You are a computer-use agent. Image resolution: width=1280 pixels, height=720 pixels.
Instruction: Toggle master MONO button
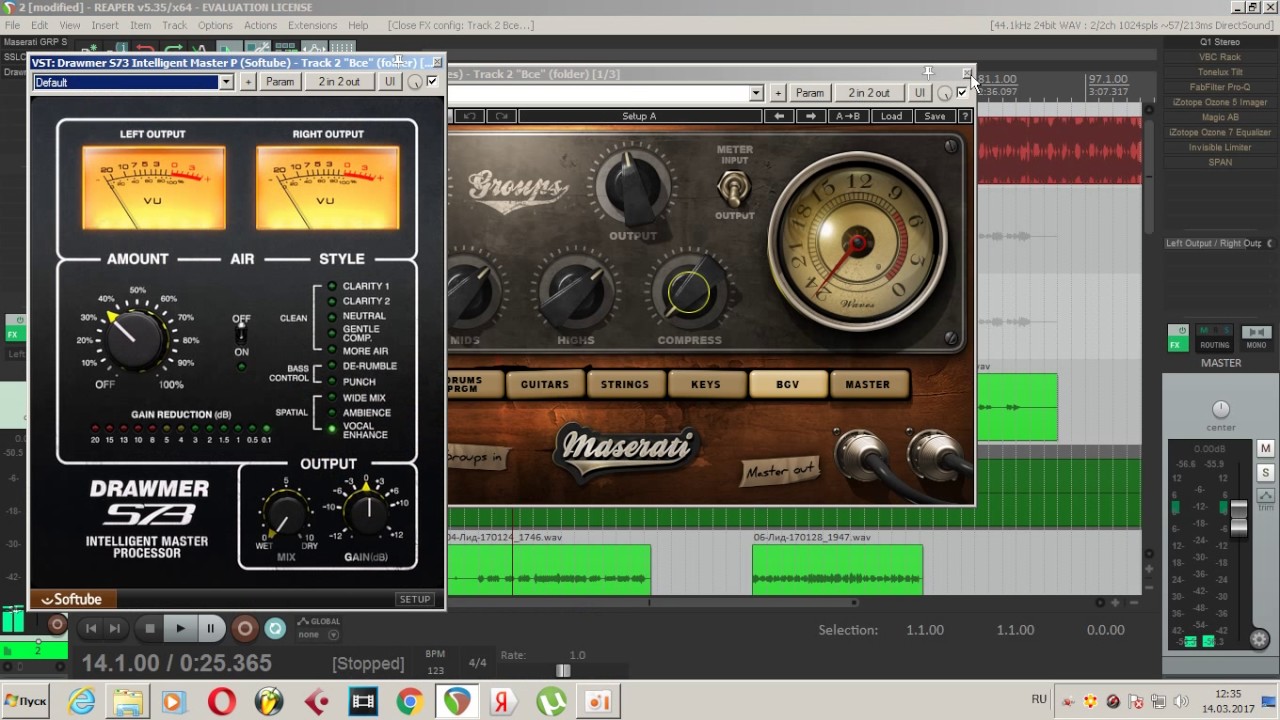1256,338
